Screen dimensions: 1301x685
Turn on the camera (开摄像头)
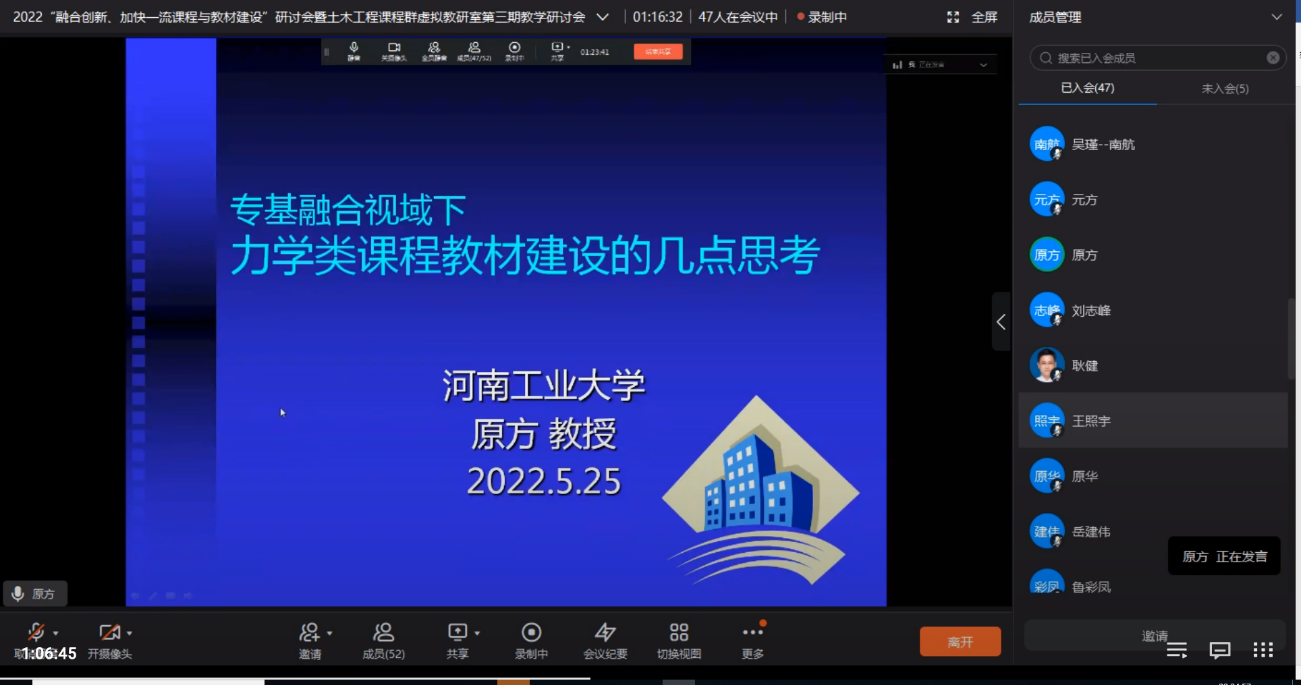coord(109,633)
